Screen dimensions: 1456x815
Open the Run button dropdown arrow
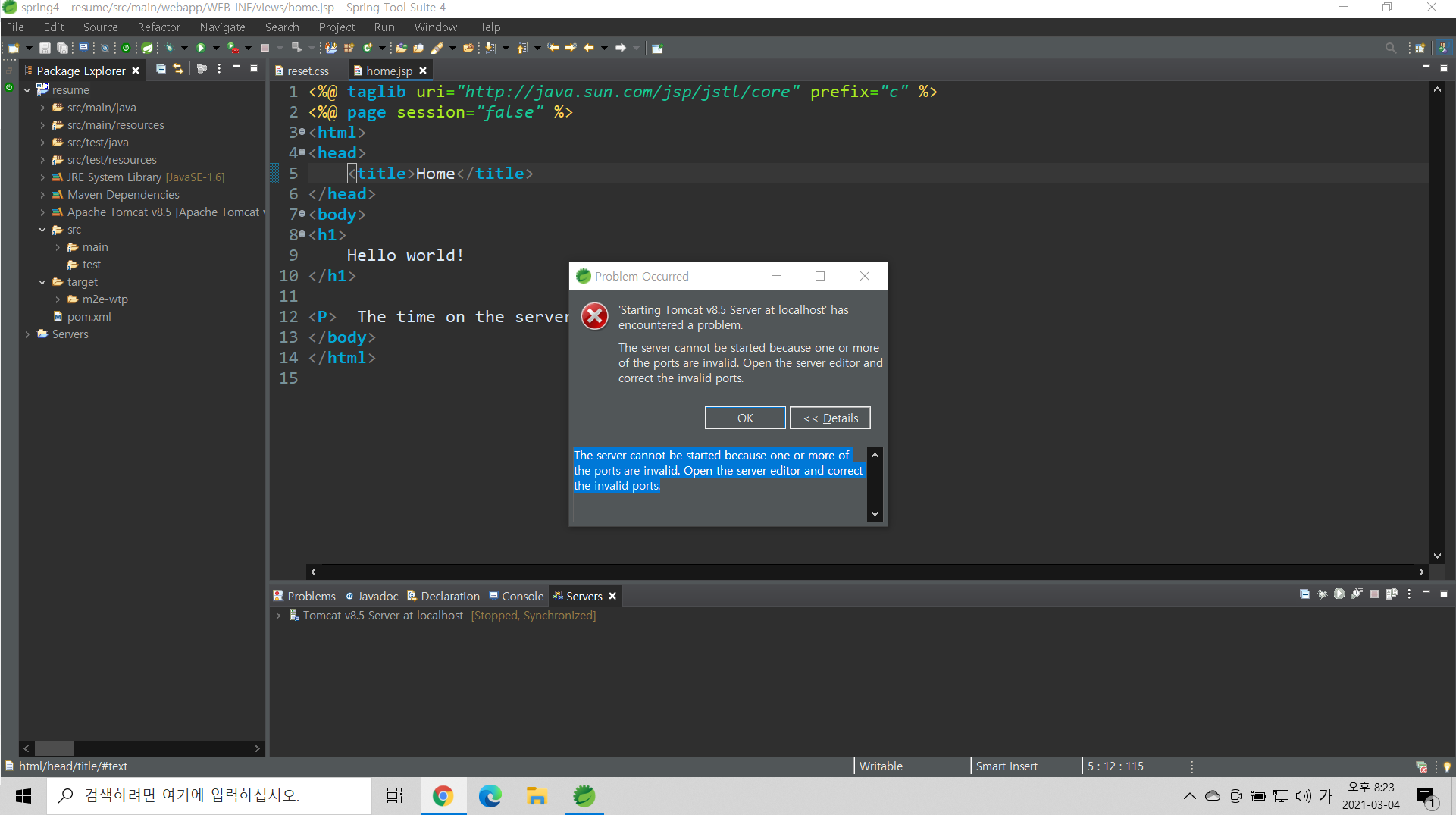(x=216, y=49)
